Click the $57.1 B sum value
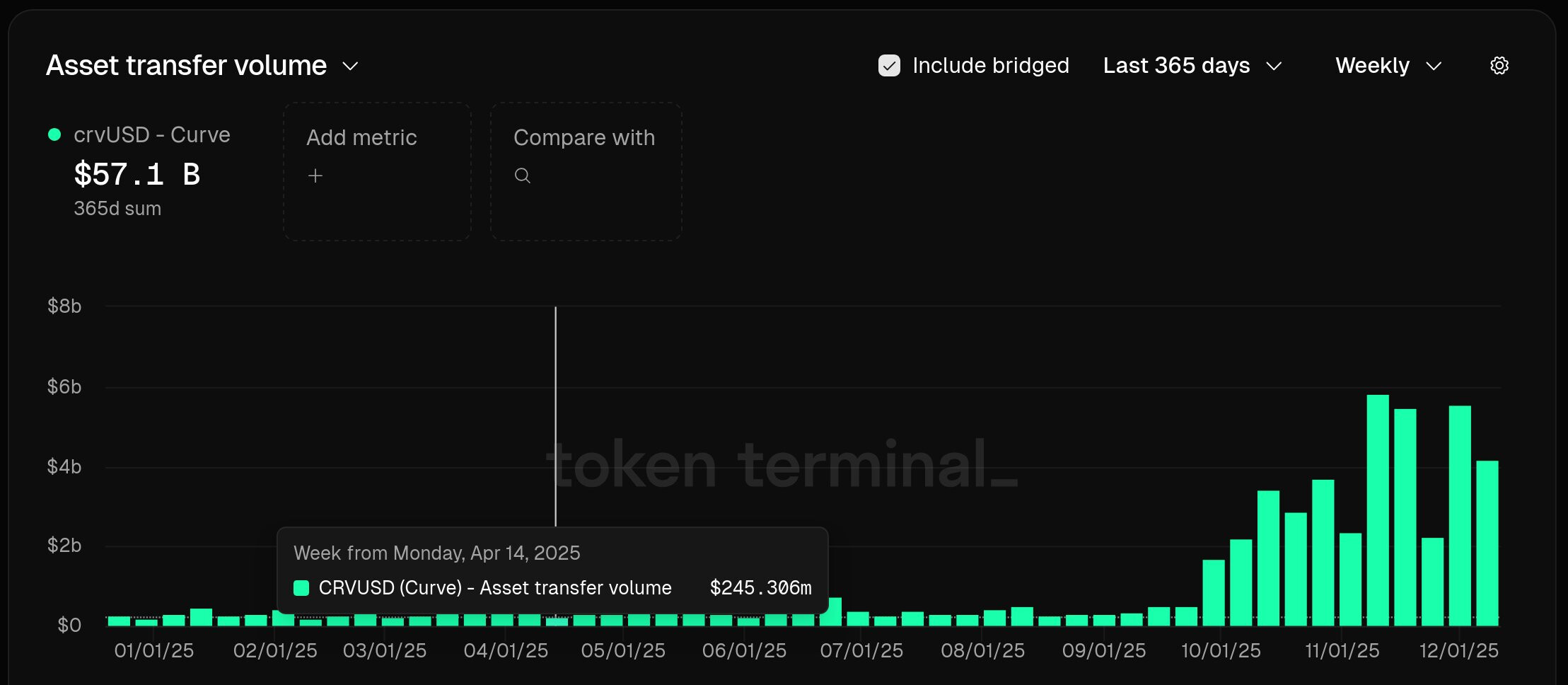1568x685 pixels. click(x=137, y=174)
